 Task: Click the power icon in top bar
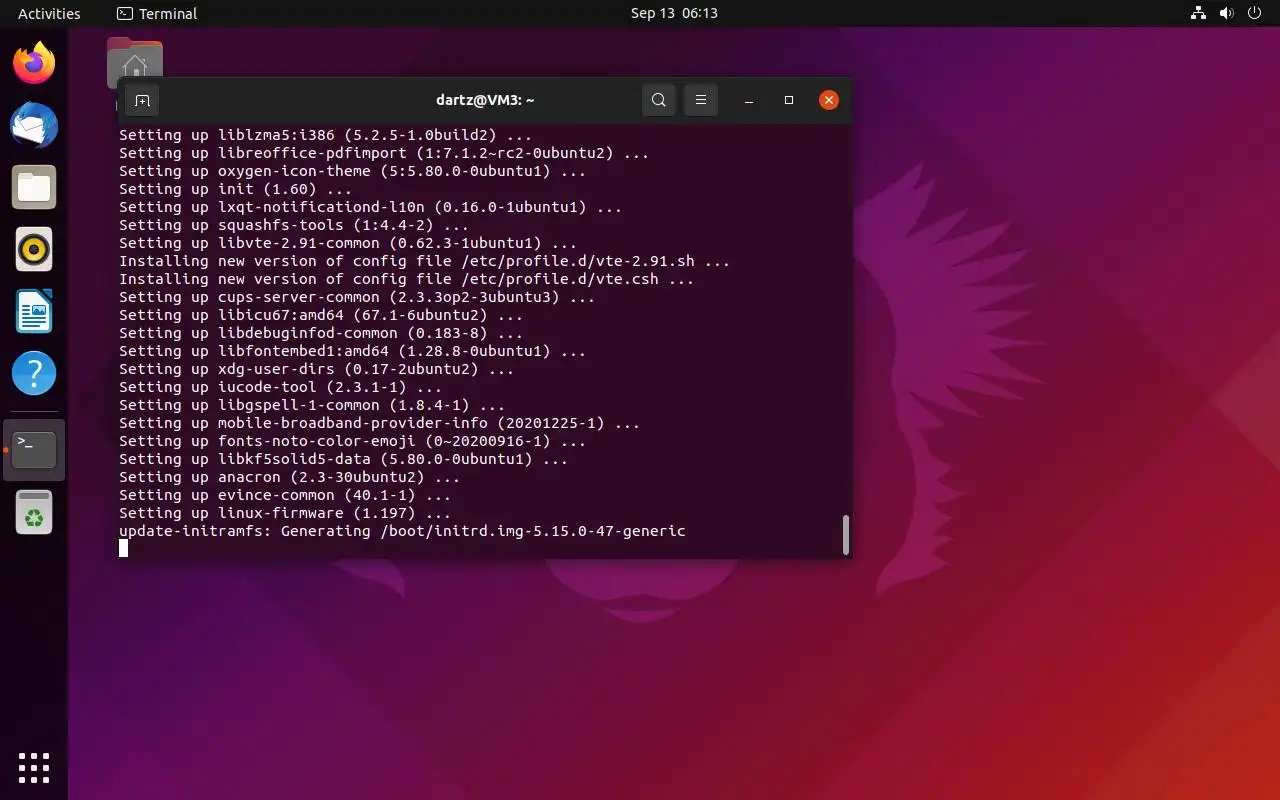click(x=1254, y=14)
